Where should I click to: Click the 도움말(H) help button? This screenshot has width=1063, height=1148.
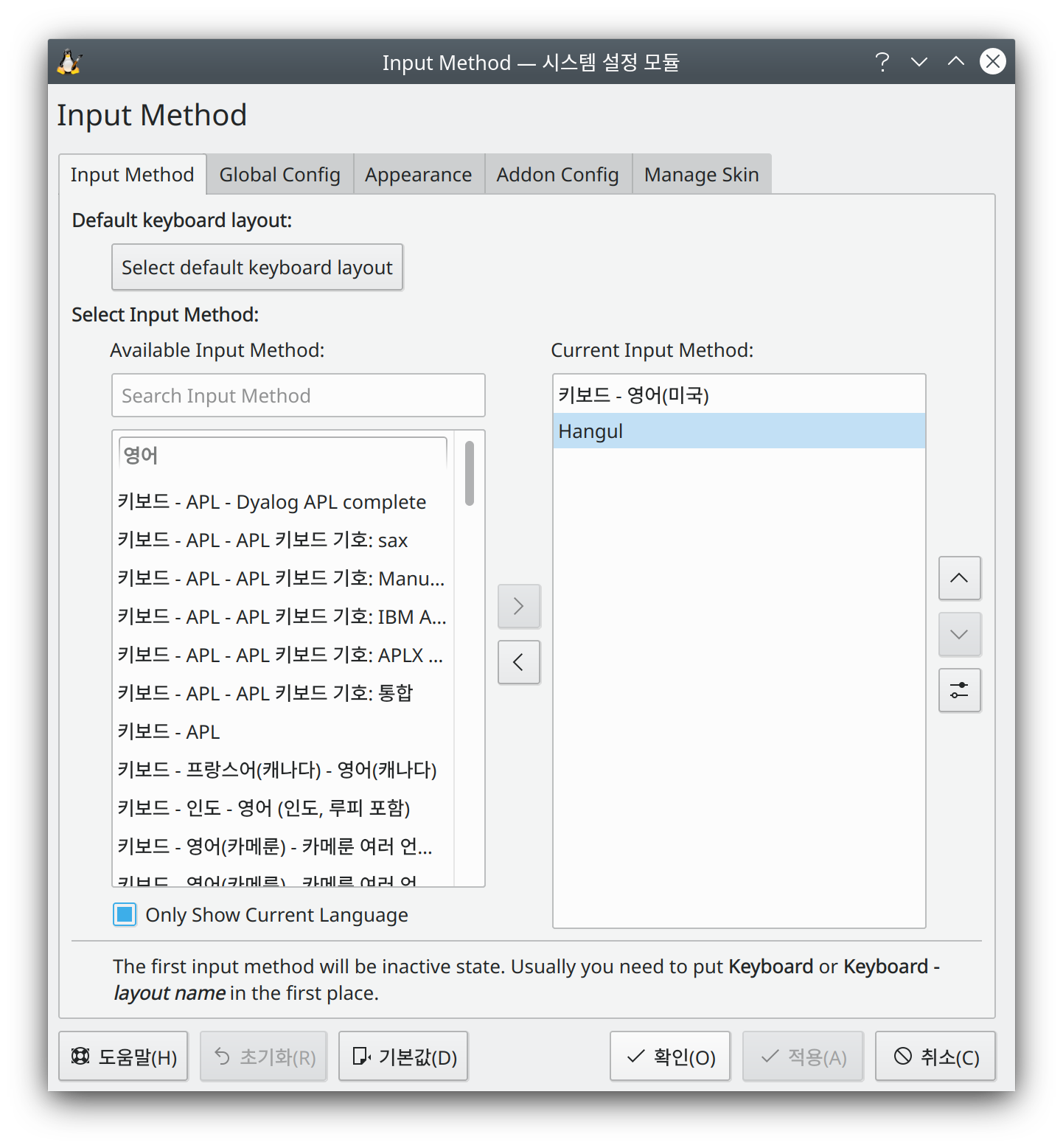coord(123,1057)
